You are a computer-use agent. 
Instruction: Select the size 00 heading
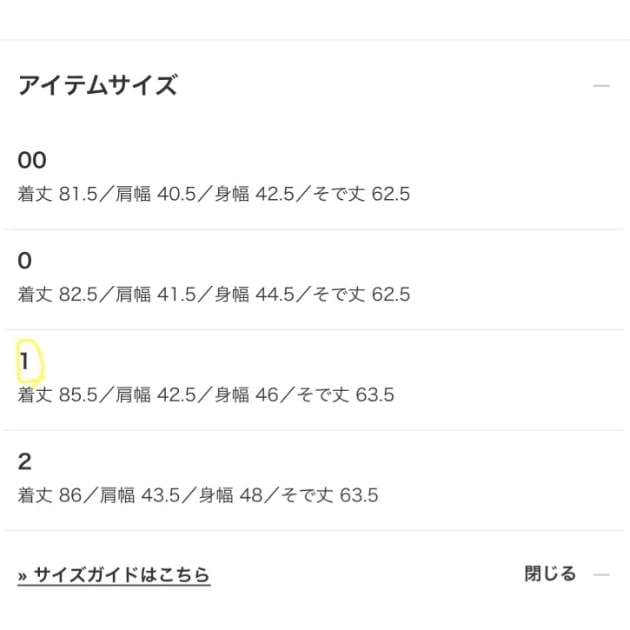pyautogui.click(x=32, y=160)
